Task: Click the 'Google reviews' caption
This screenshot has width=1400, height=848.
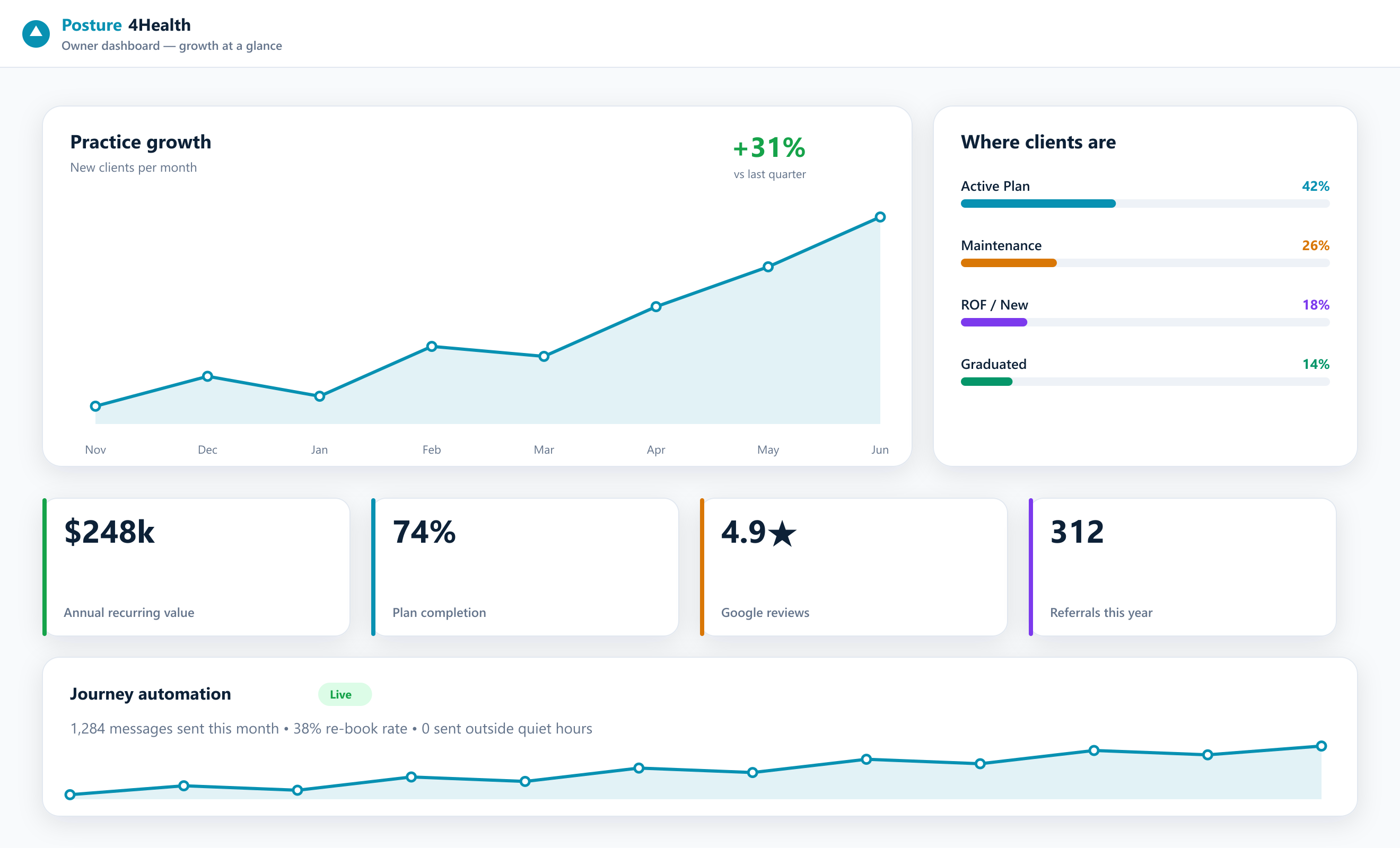Action: [x=765, y=613]
